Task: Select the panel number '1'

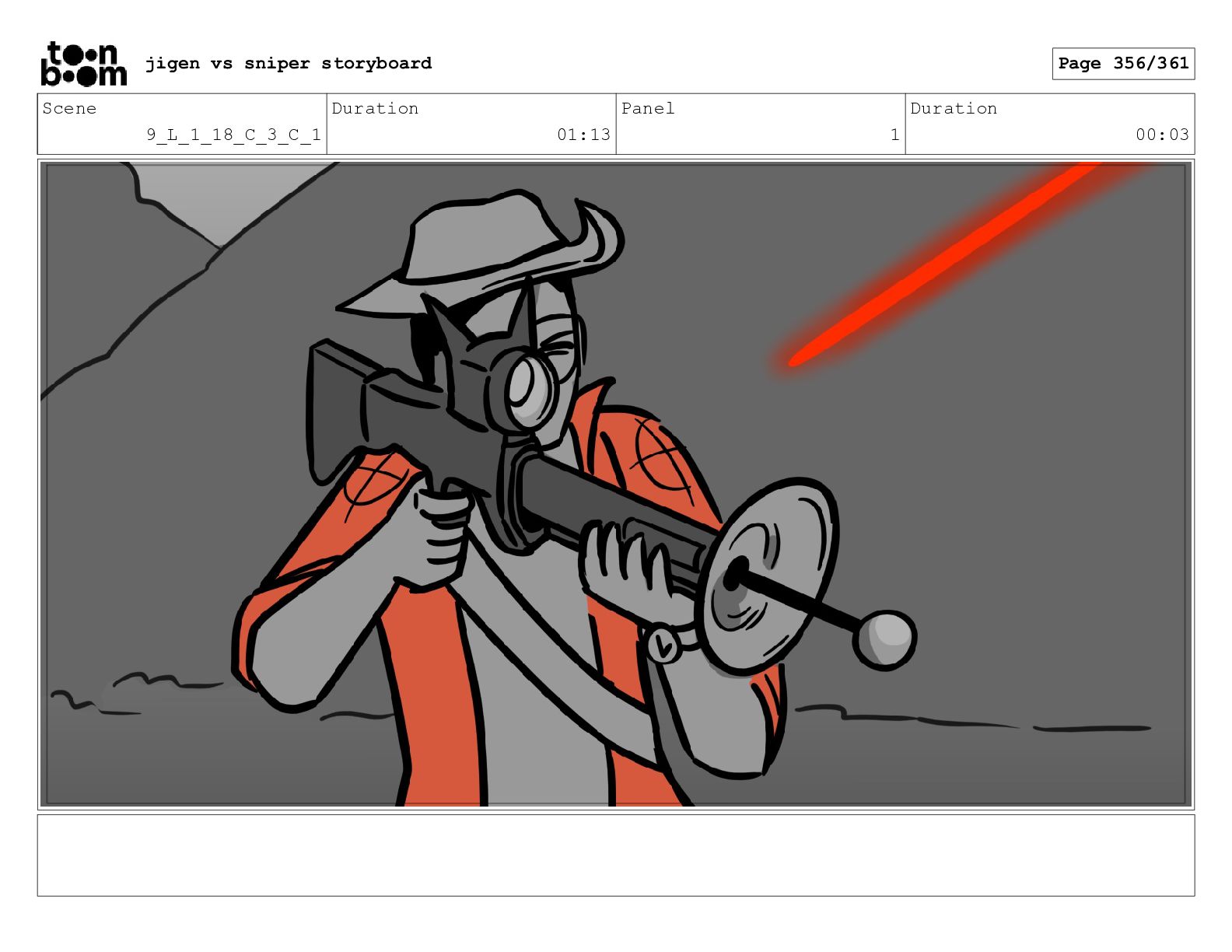Action: coord(894,135)
